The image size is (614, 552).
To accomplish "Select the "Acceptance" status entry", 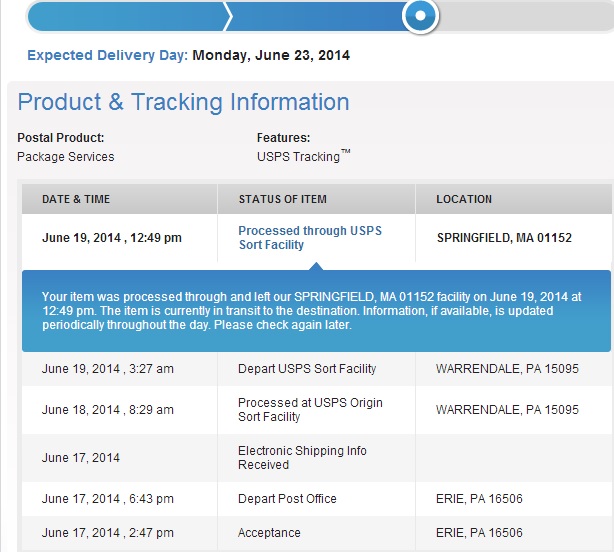I will point(269,533).
